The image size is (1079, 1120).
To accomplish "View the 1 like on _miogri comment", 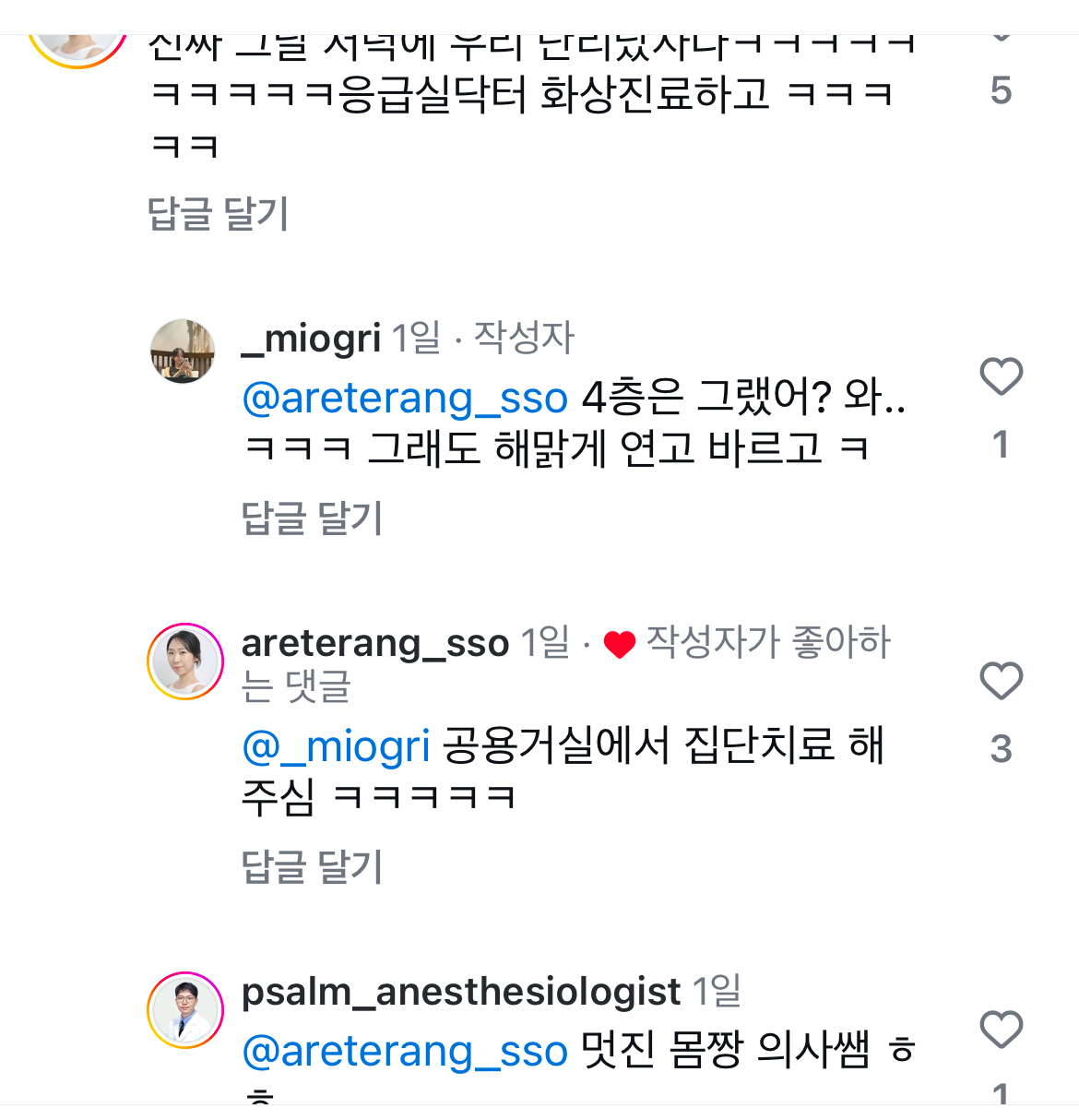I will [1001, 445].
